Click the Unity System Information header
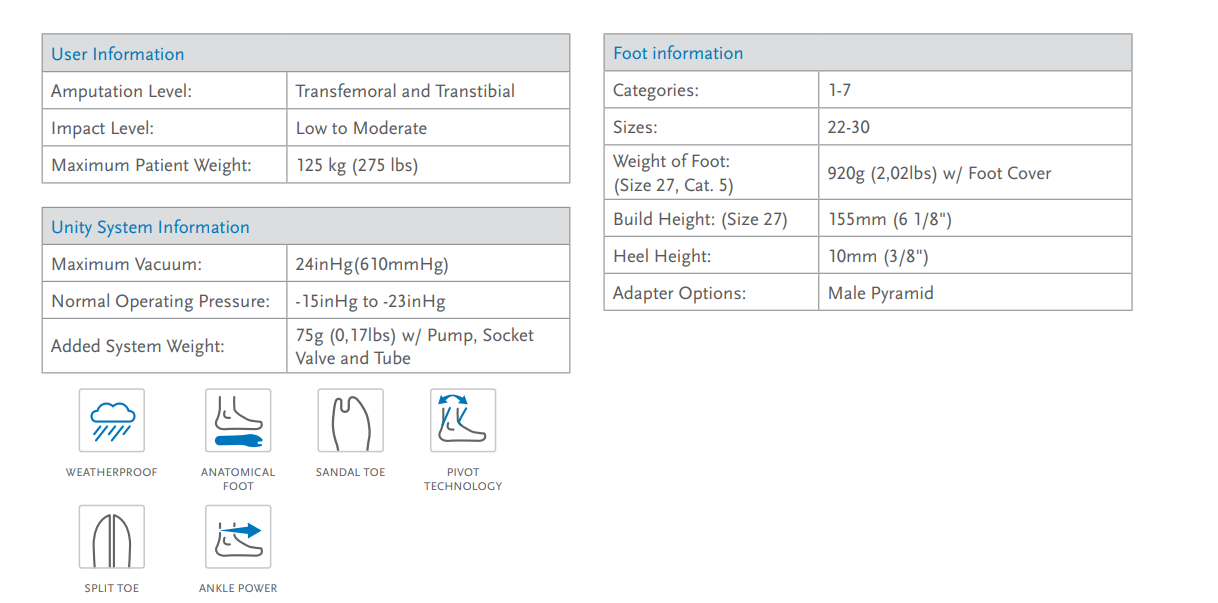 coord(306,227)
